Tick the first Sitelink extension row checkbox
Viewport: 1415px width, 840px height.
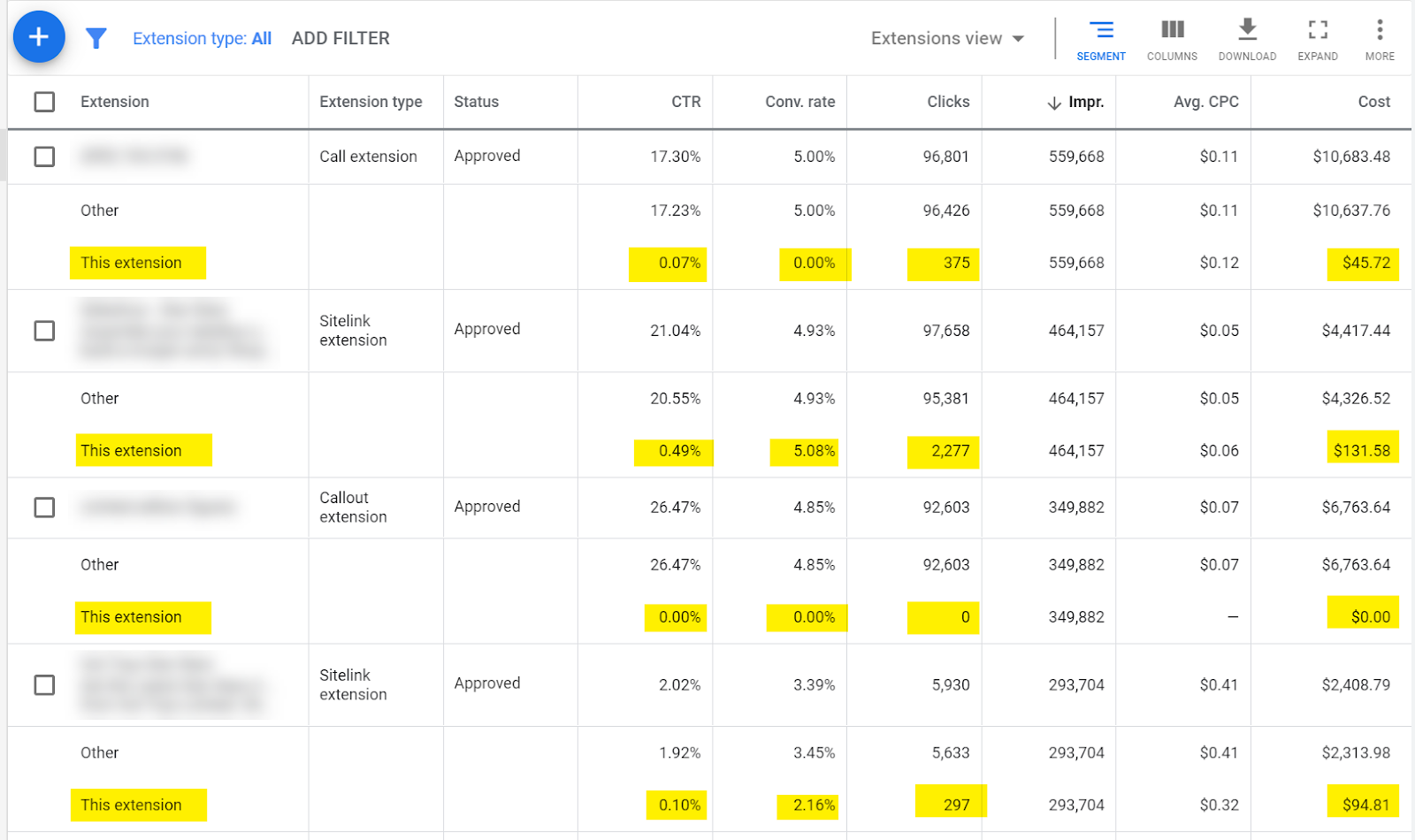point(44,331)
